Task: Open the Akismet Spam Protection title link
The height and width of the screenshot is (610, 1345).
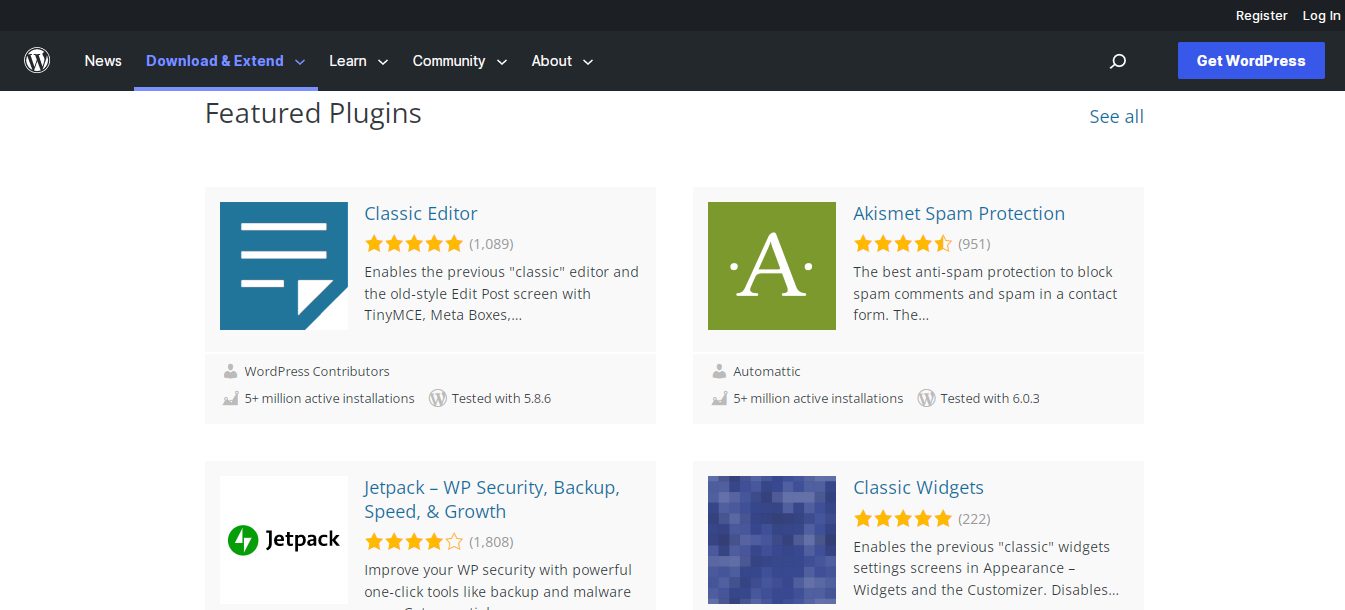Action: 958,213
